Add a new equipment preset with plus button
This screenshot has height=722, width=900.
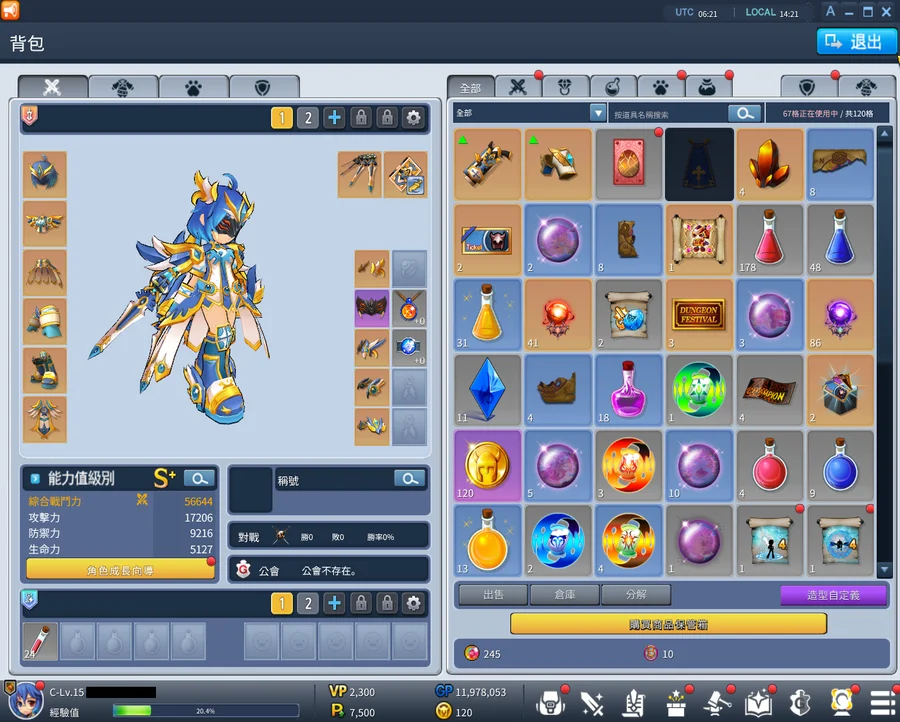(x=335, y=118)
